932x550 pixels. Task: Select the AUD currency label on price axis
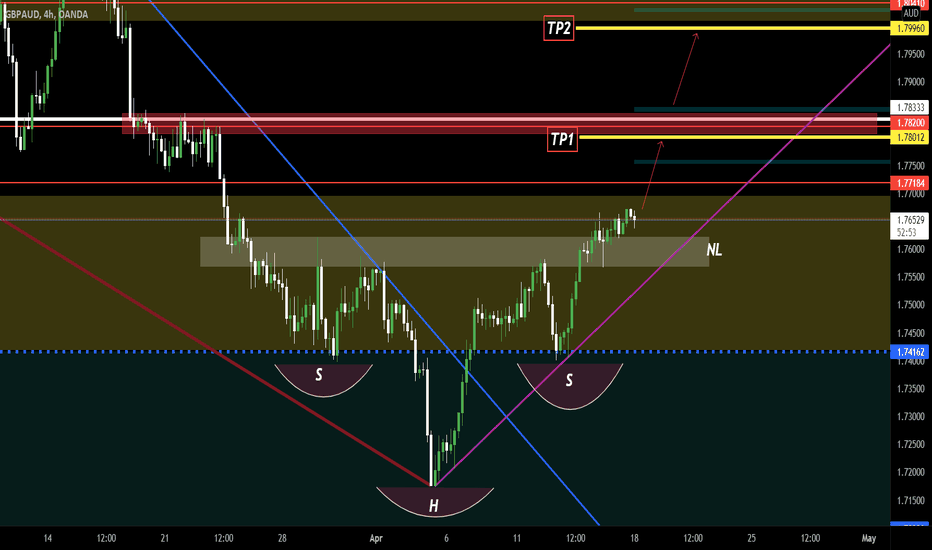(x=911, y=13)
